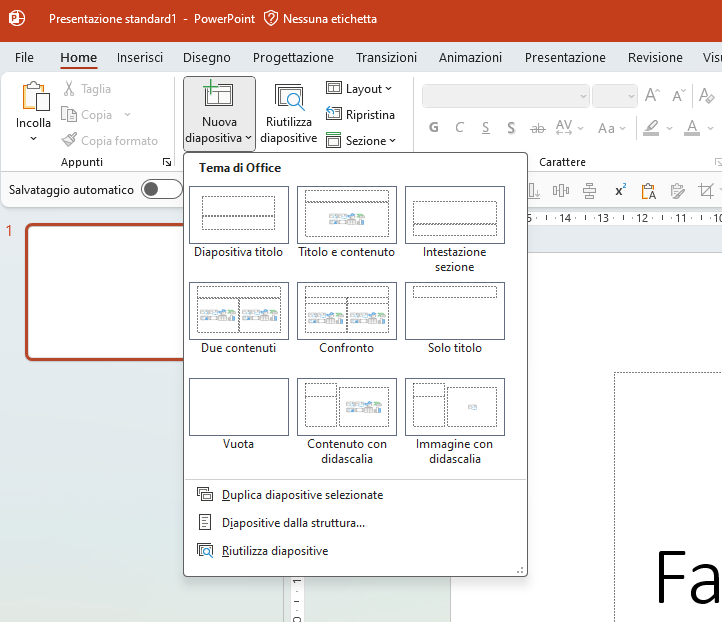722x622 pixels.
Task: Open the Sezione dropdown menu
Action: (360, 141)
